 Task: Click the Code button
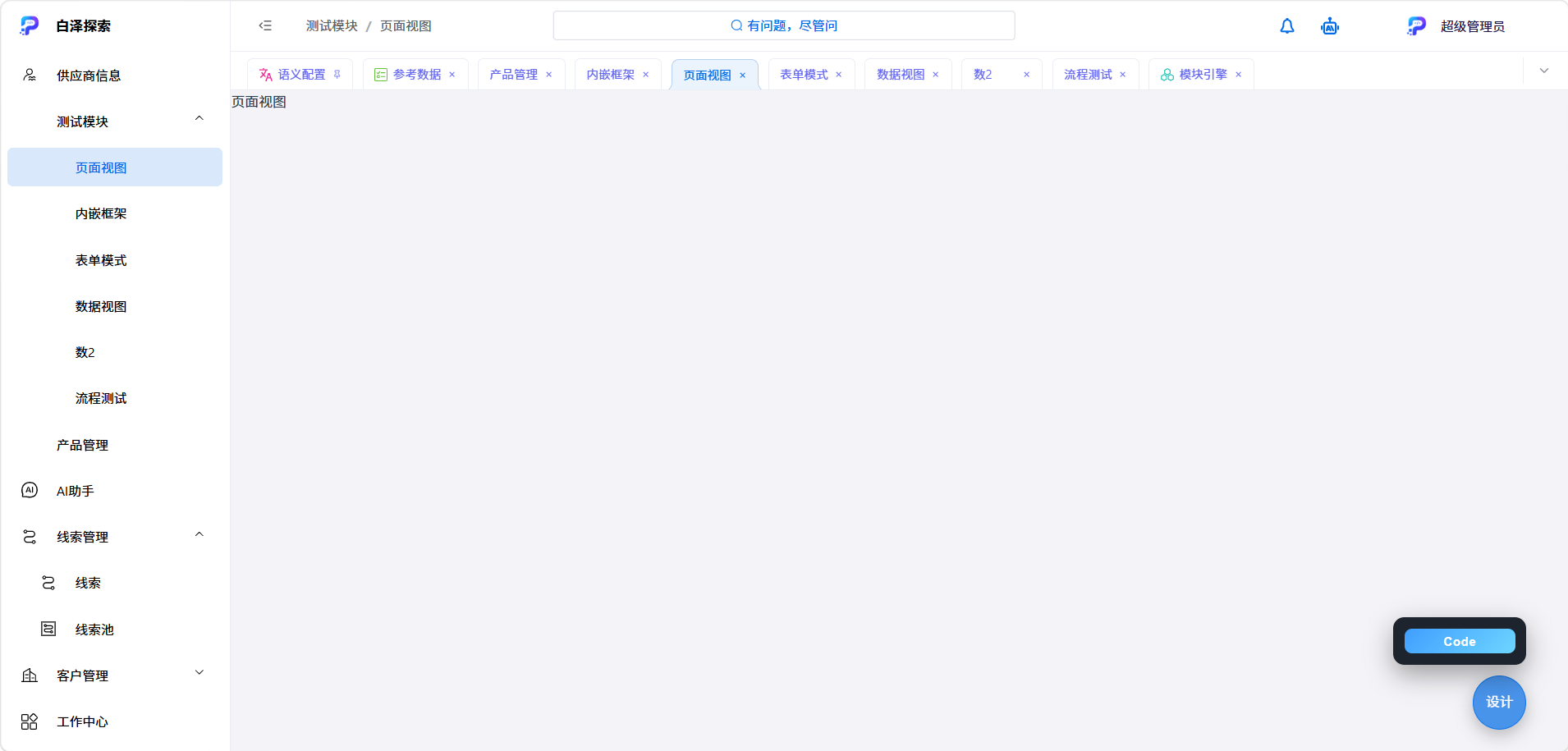[1460, 642]
